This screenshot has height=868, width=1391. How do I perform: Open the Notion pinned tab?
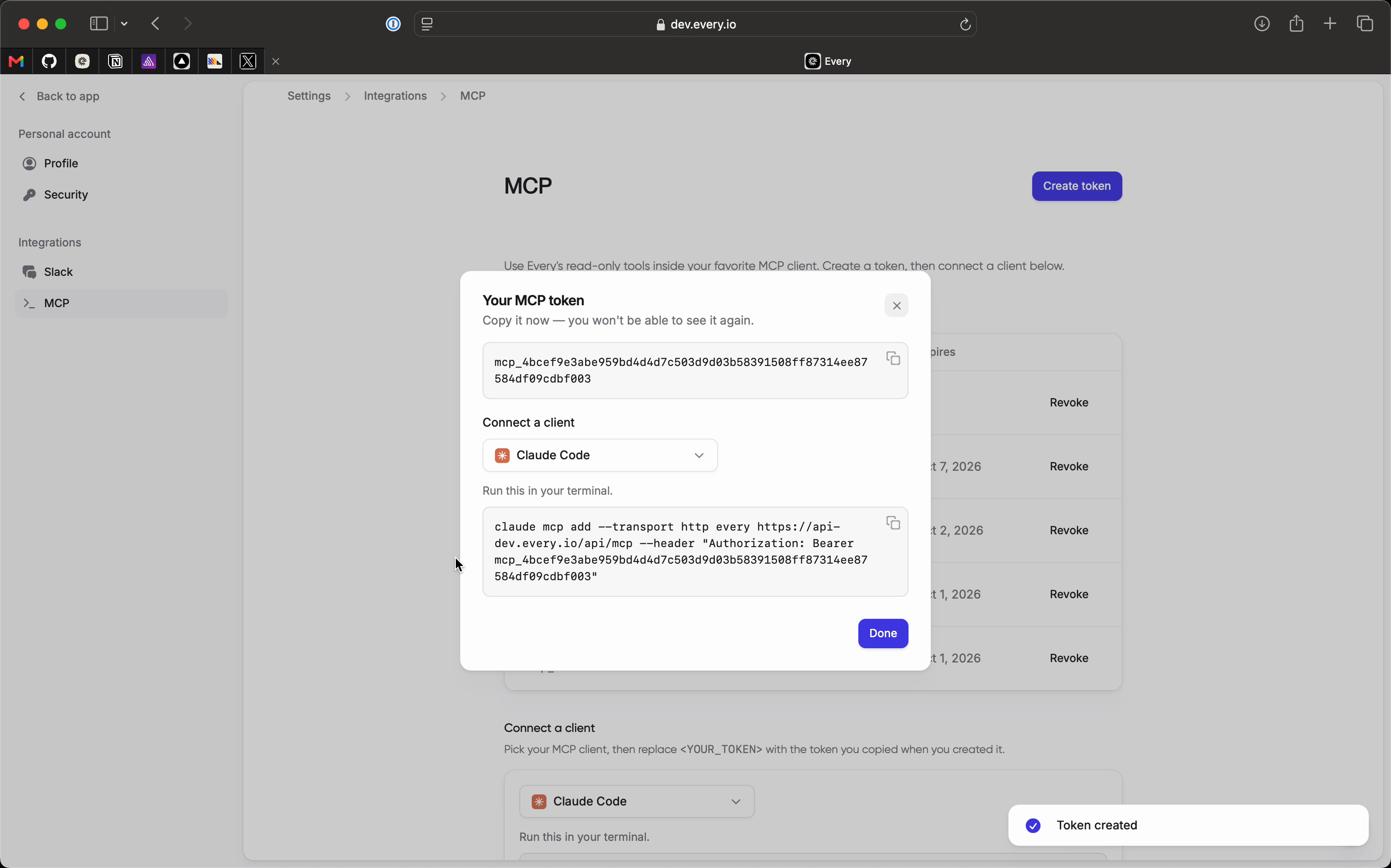[x=115, y=62]
